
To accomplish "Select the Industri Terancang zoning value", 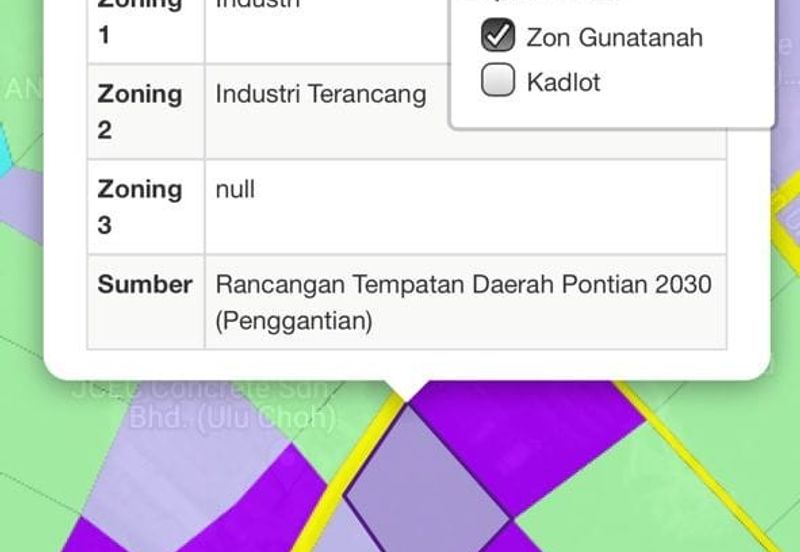I will (320, 95).
